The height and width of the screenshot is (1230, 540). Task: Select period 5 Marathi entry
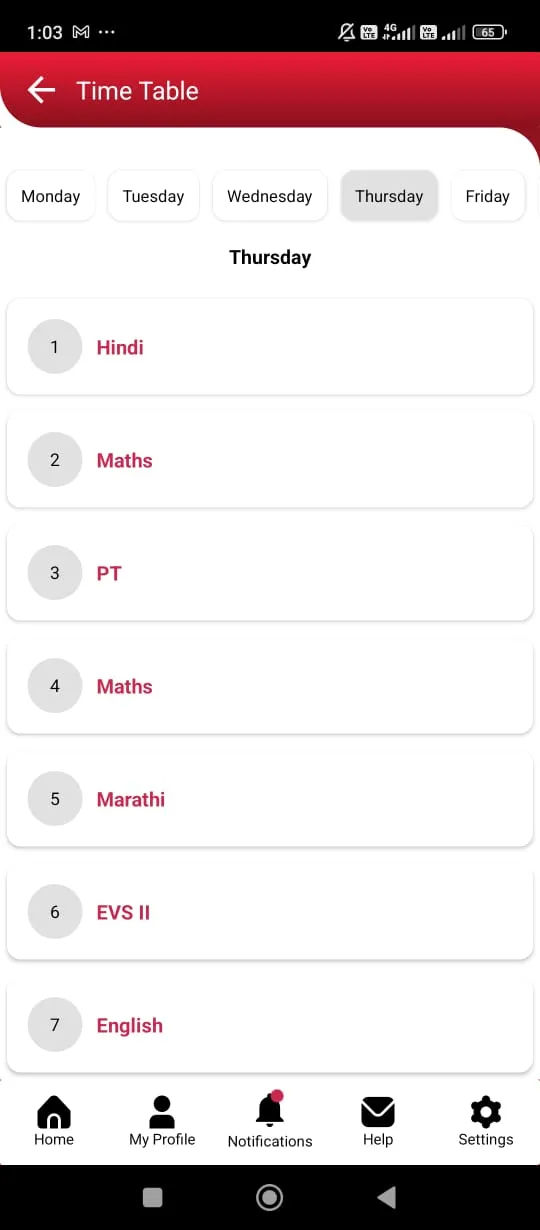pos(270,799)
